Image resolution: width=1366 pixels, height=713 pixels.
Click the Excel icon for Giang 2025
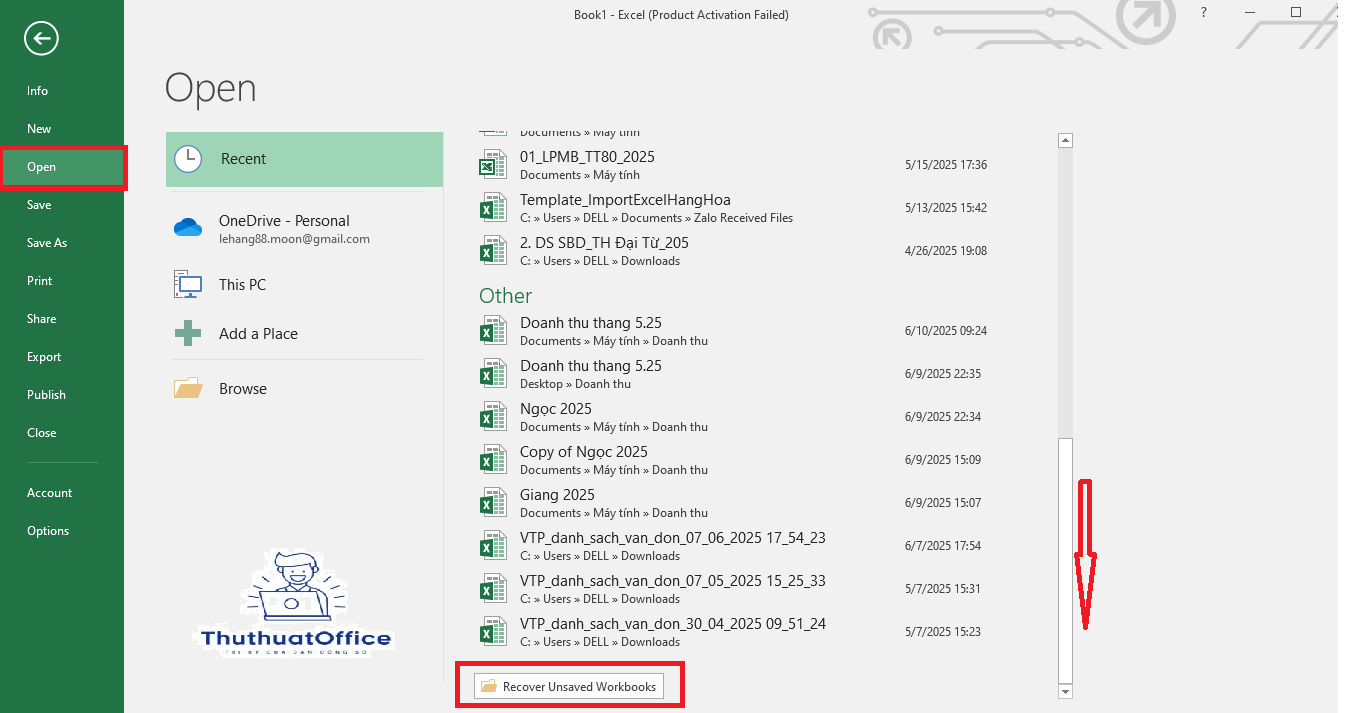(x=492, y=503)
